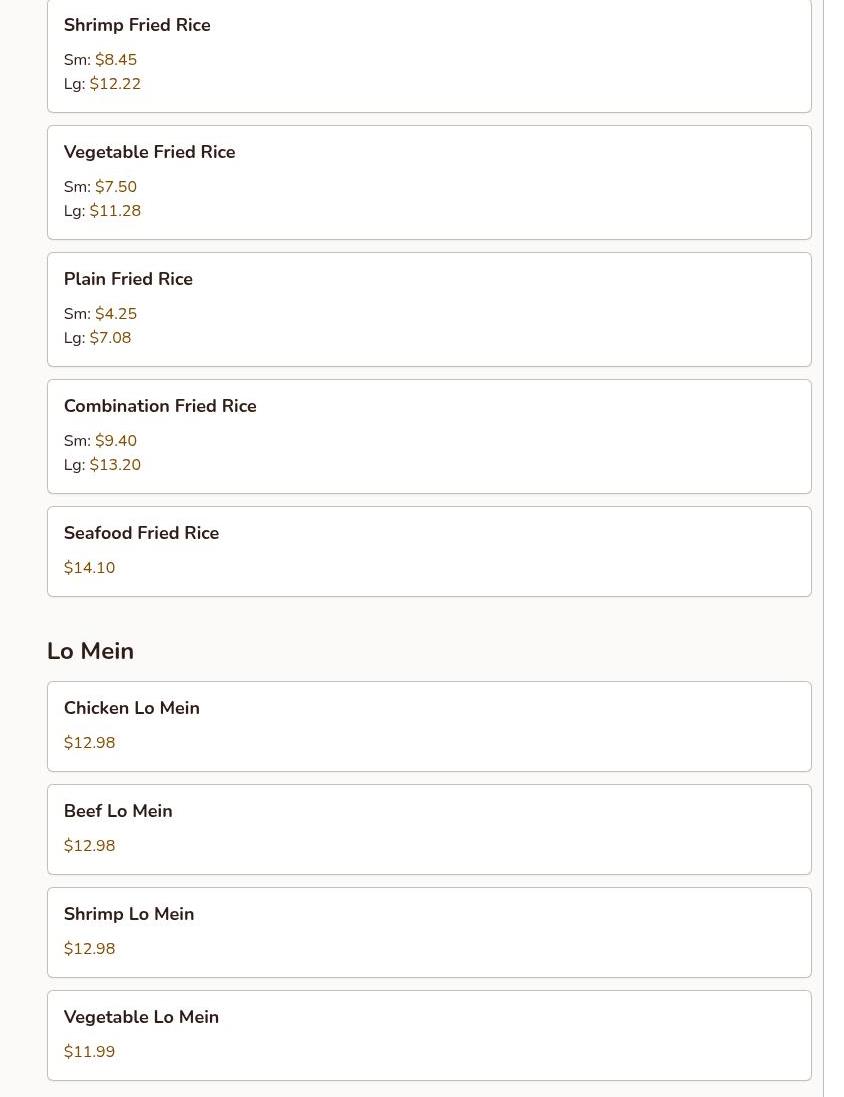Click the Plain Fried Rice $7.08 price
The width and height of the screenshot is (844, 1097).
(111, 338)
